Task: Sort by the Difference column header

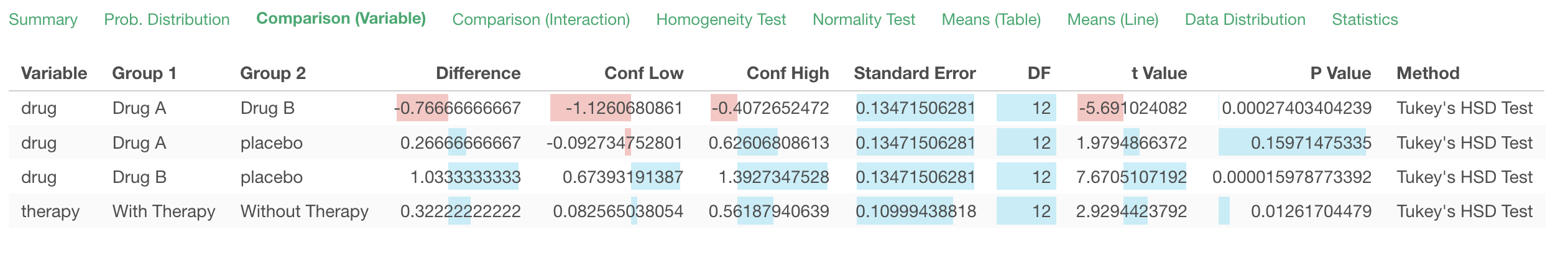Action: (x=478, y=73)
